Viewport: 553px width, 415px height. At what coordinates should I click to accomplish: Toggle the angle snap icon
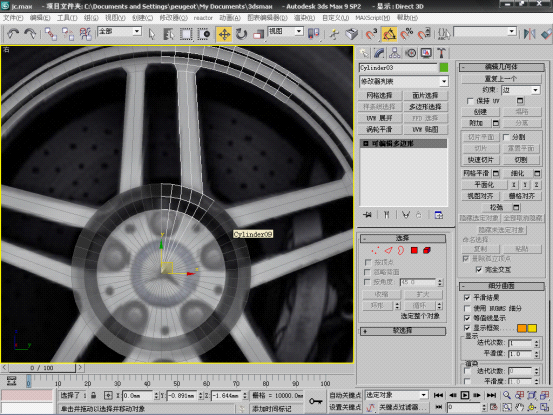coord(389,34)
